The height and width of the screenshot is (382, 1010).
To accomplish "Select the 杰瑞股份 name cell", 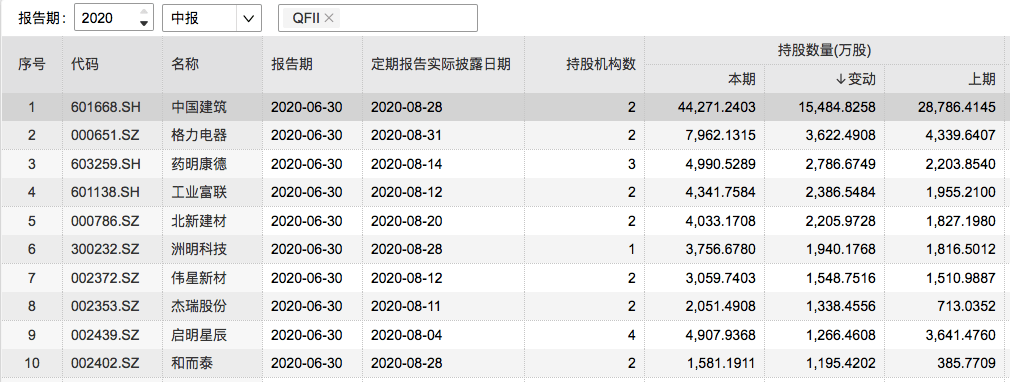I will pos(199,306).
